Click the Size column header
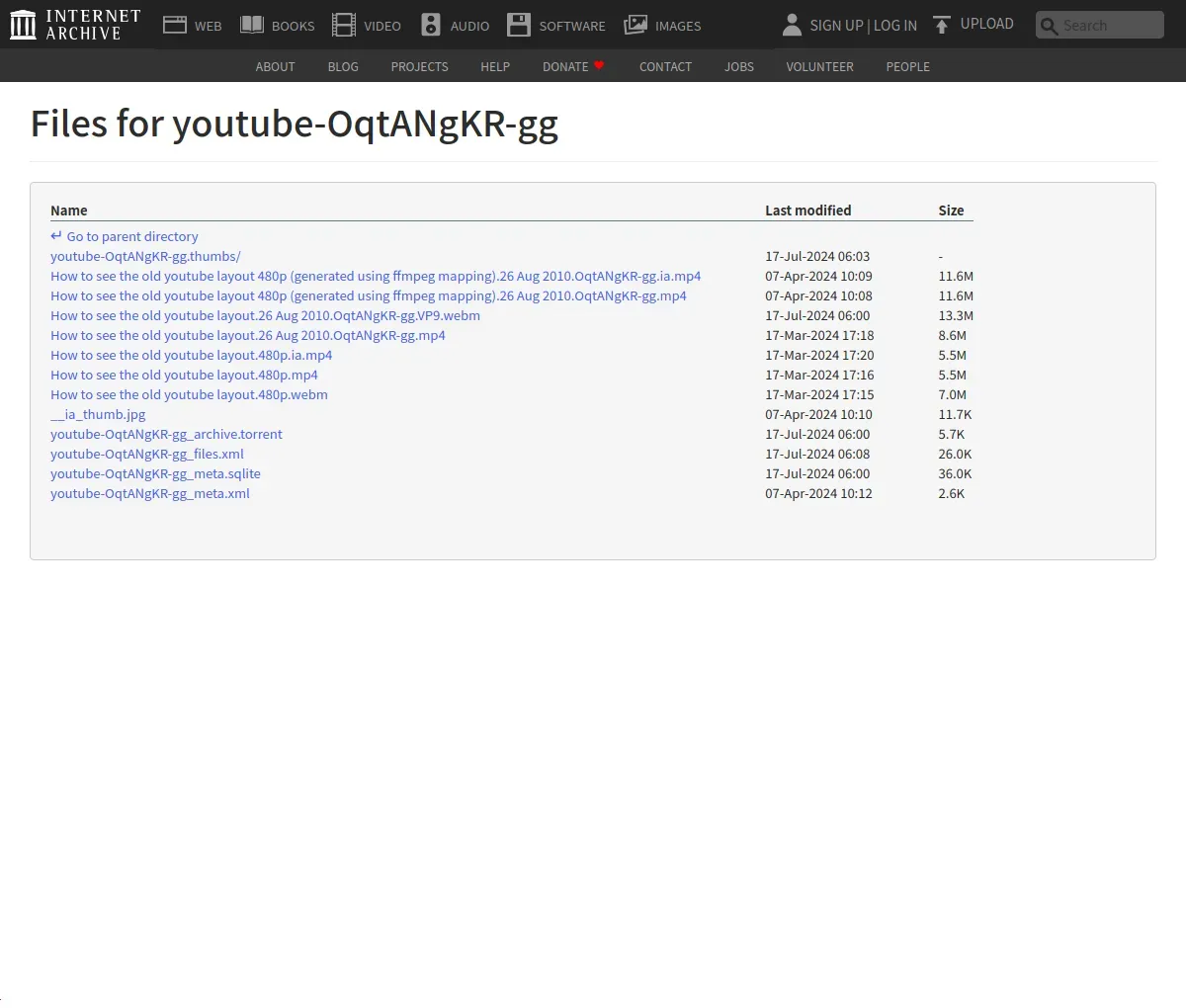 [951, 210]
